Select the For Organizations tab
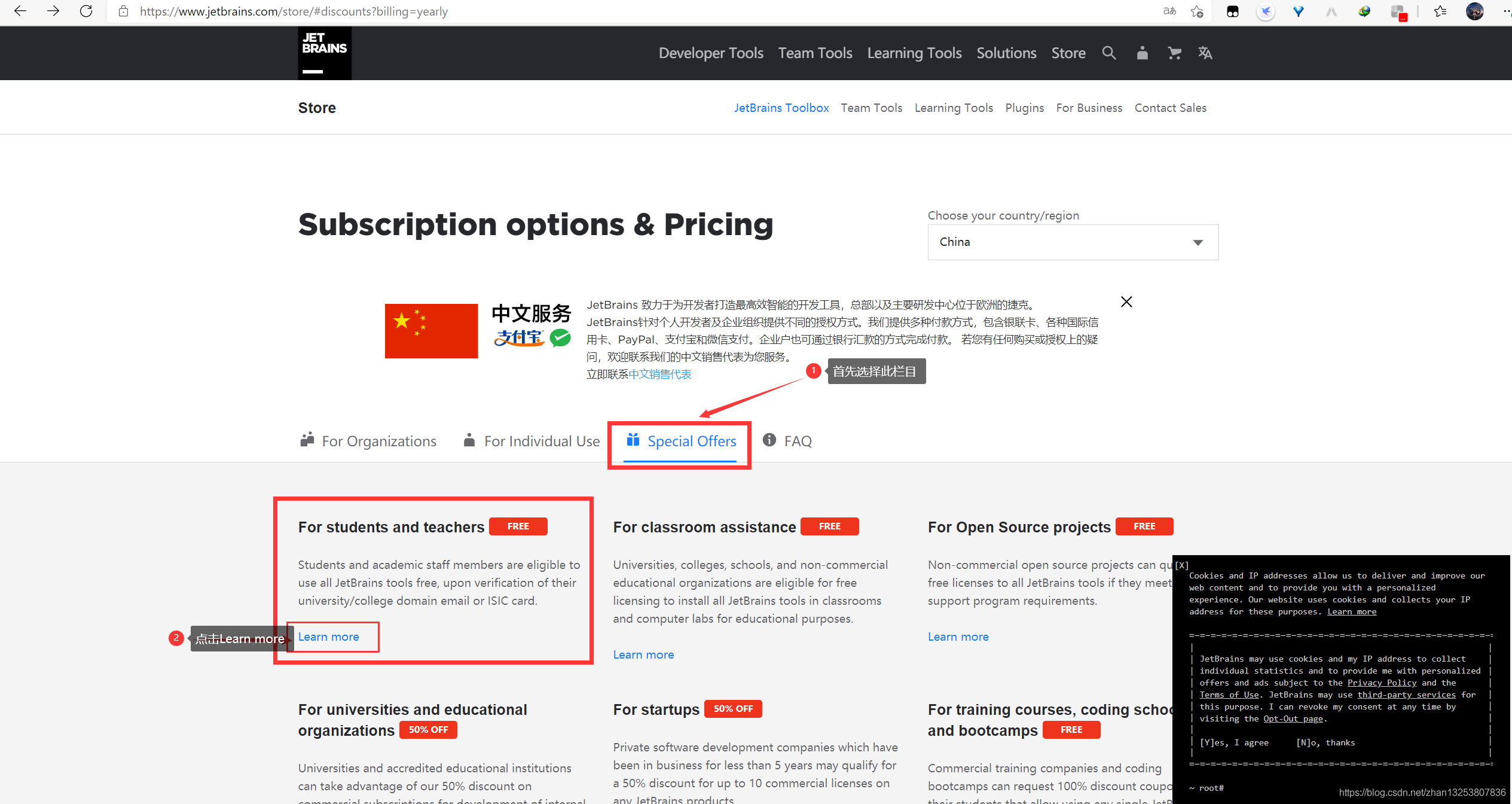The width and height of the screenshot is (1512, 804). coord(368,441)
